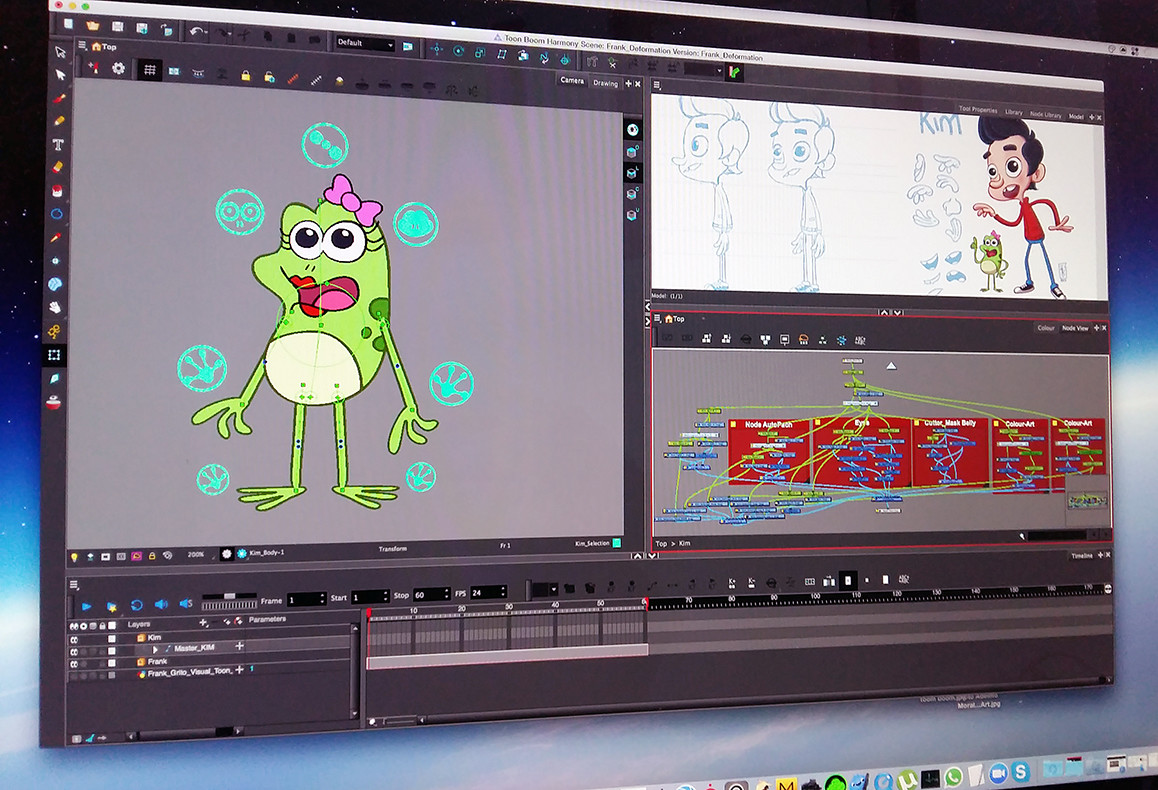Toggle visibility of the Master_KIM layer
Image resolution: width=1158 pixels, height=790 pixels.
tap(74, 652)
